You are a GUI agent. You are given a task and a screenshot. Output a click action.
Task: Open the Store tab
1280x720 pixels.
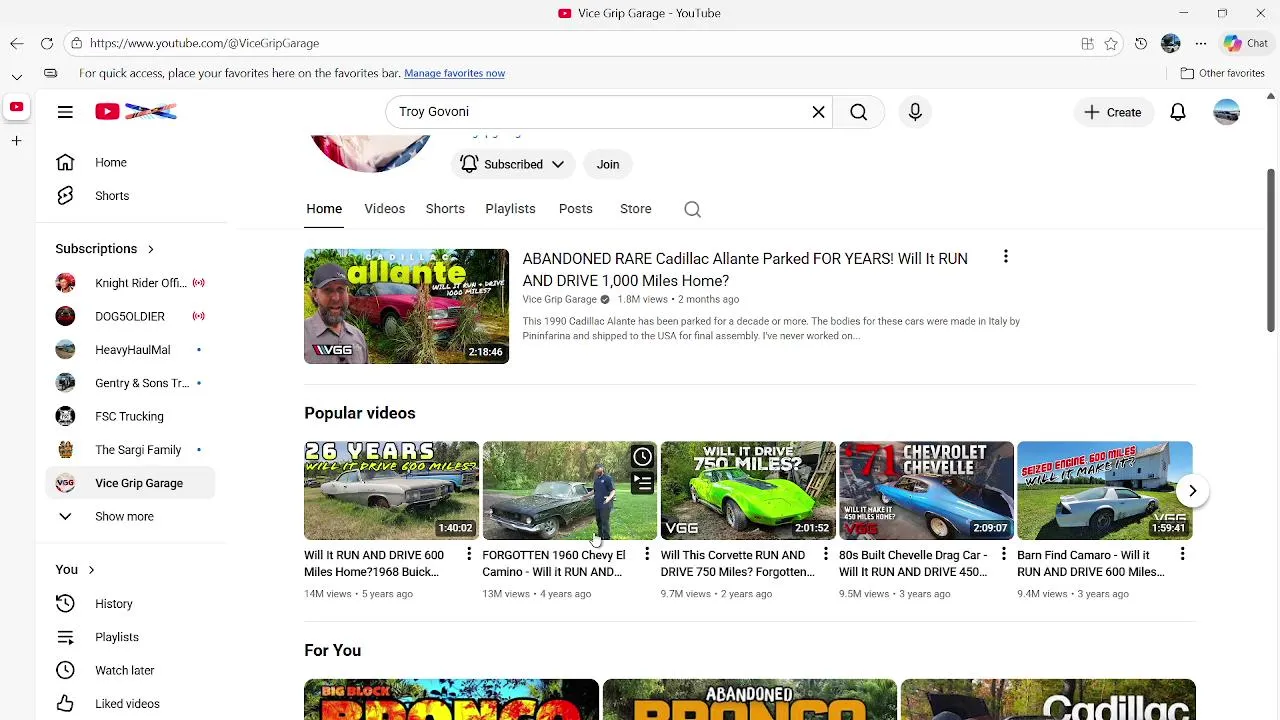coord(636,209)
